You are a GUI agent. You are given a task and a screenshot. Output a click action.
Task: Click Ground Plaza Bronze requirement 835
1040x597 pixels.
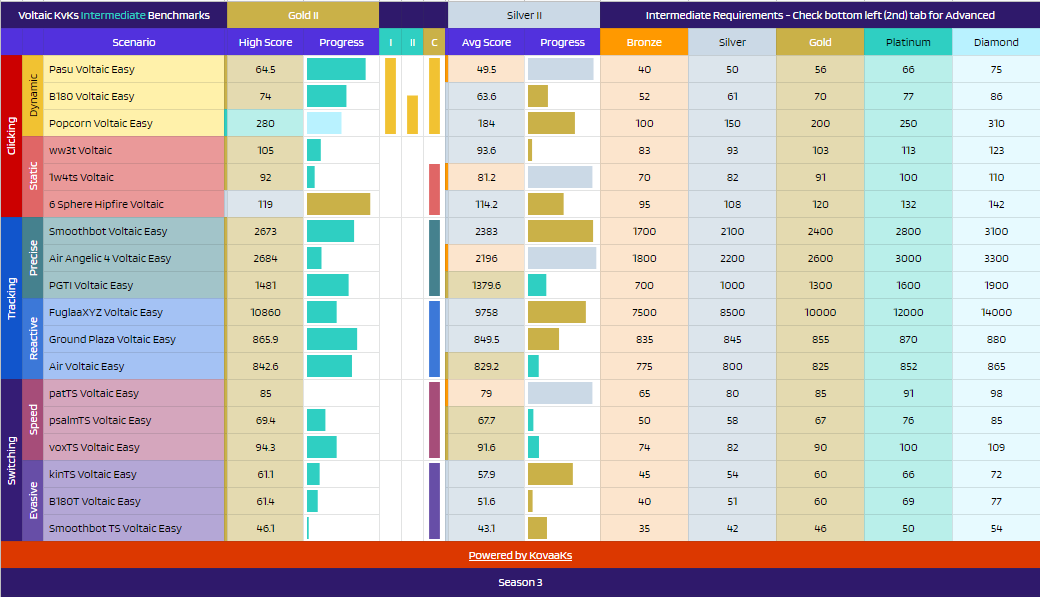click(x=644, y=339)
